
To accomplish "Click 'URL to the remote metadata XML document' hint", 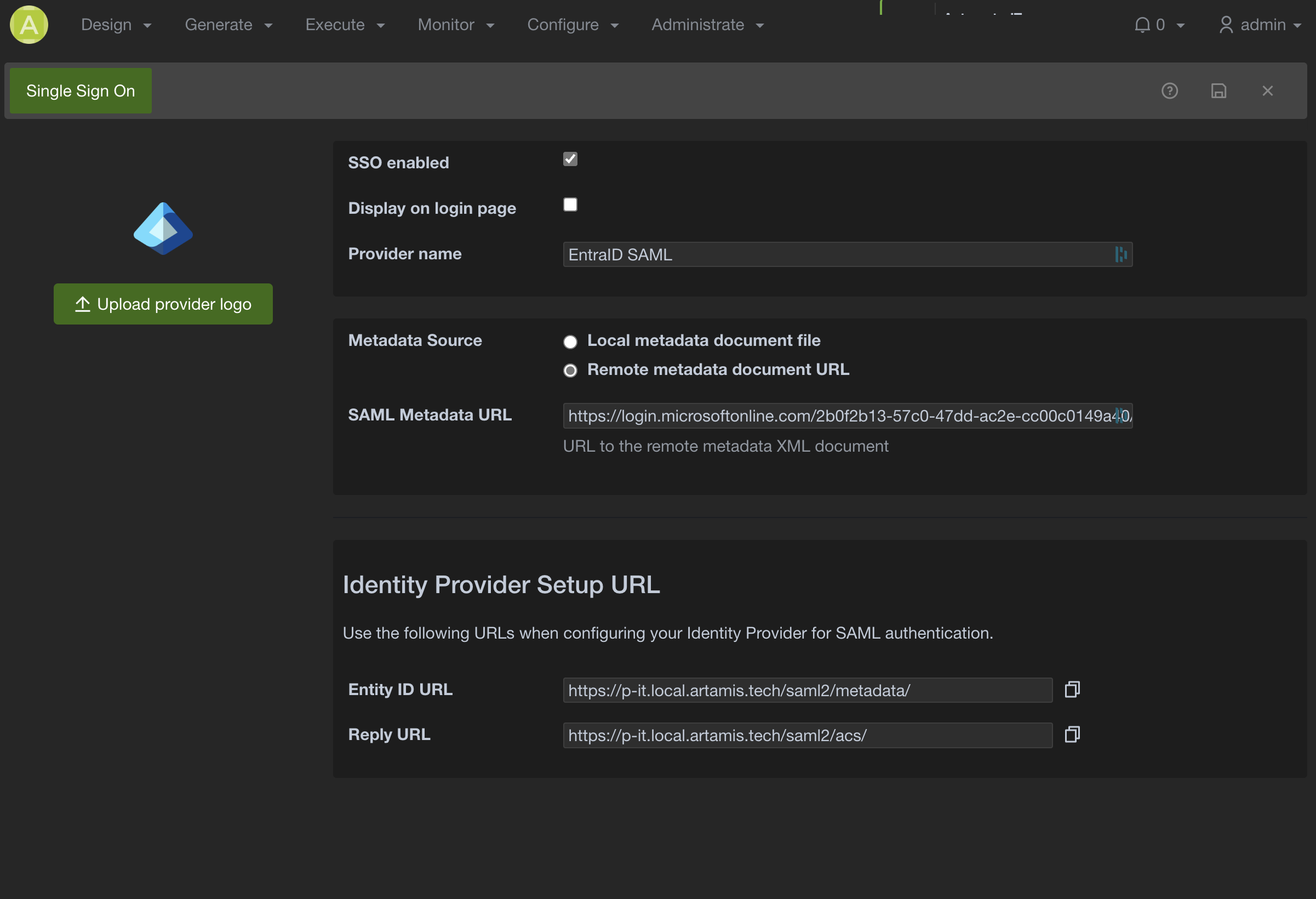I will click(x=725, y=446).
